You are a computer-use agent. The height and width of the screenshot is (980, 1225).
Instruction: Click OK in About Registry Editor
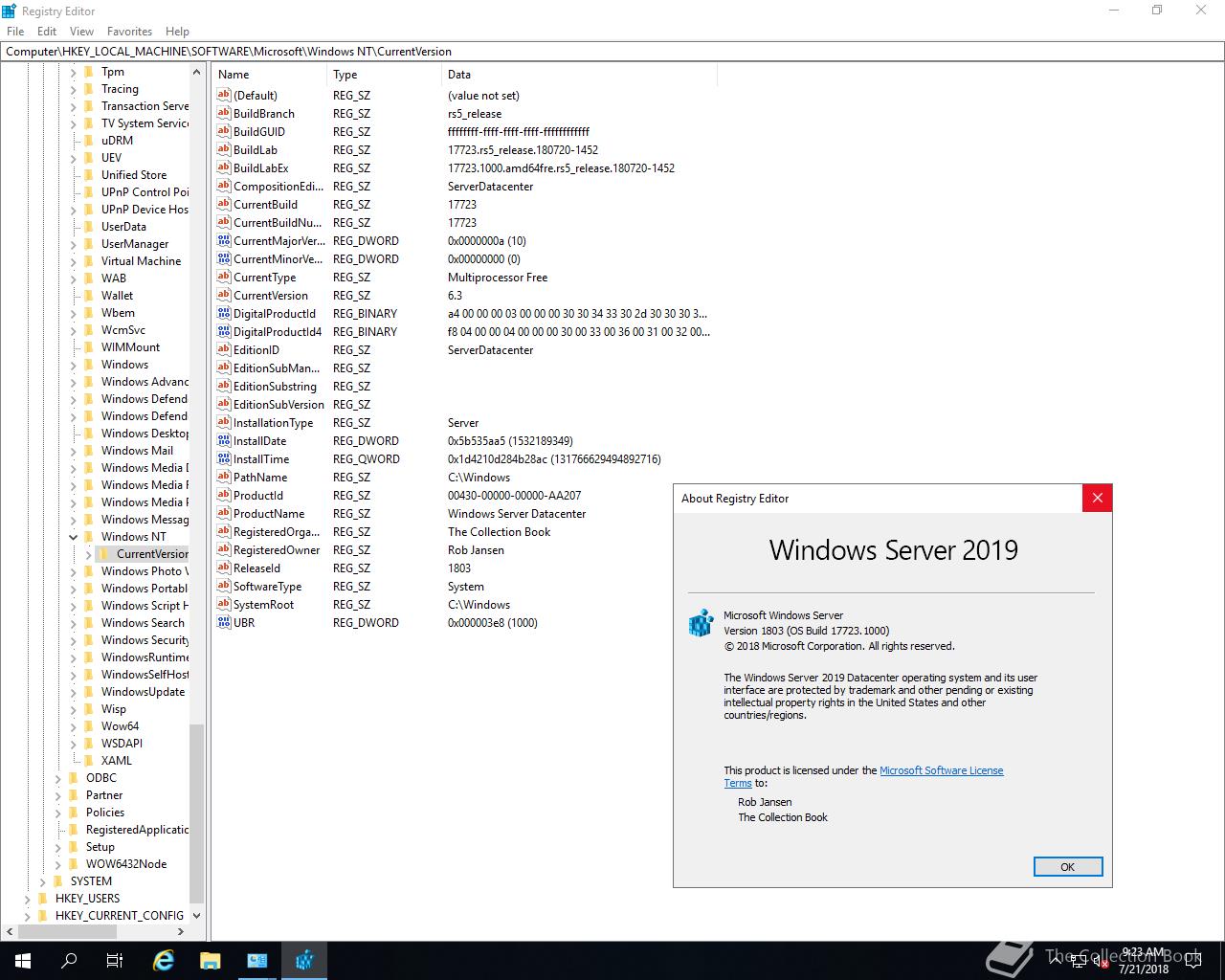coord(1068,866)
